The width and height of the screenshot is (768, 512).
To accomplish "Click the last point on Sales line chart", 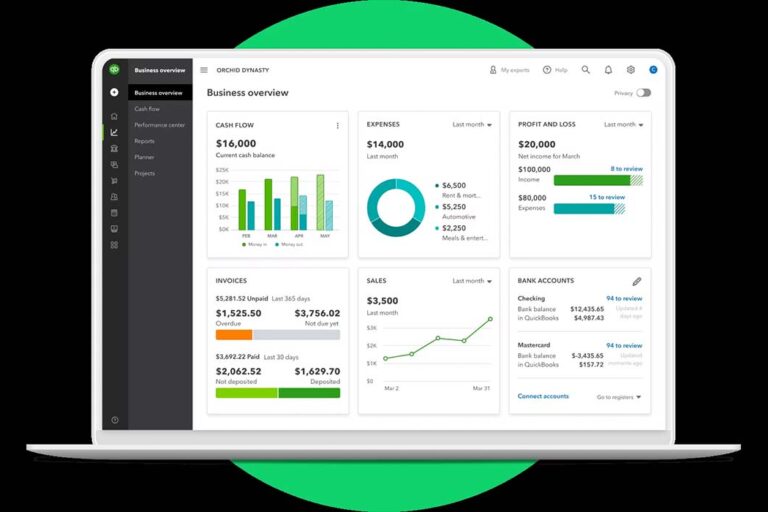I will 490,319.
